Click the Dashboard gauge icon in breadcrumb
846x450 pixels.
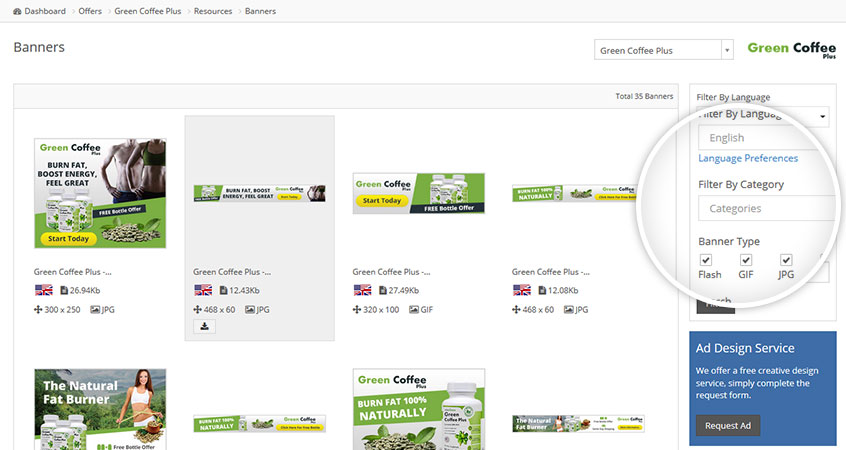(17, 11)
